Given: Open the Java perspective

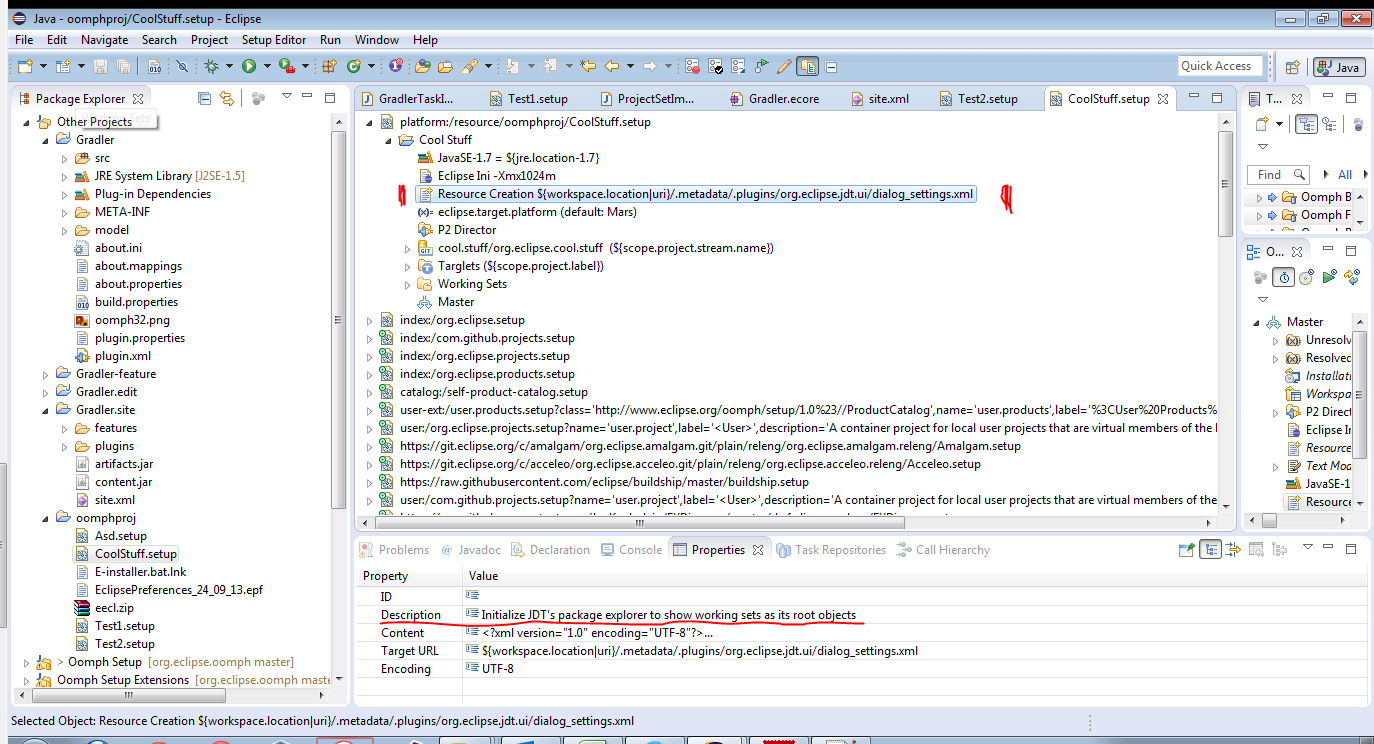Looking at the screenshot, I should 1339,67.
